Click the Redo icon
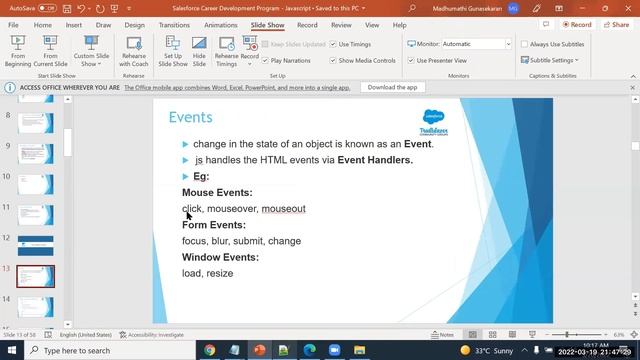The height and width of the screenshot is (360, 640). (x=100, y=8)
